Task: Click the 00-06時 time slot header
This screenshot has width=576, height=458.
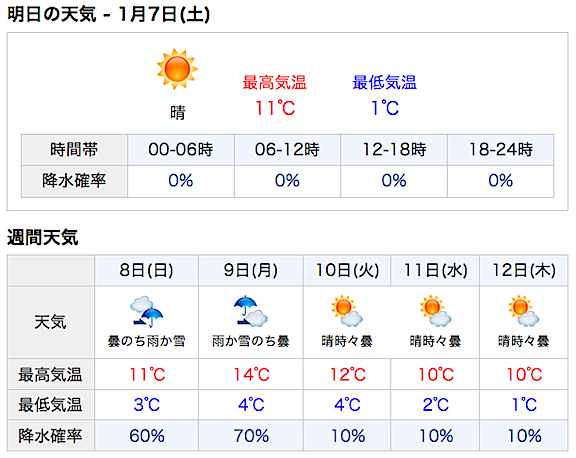Action: click(181, 150)
